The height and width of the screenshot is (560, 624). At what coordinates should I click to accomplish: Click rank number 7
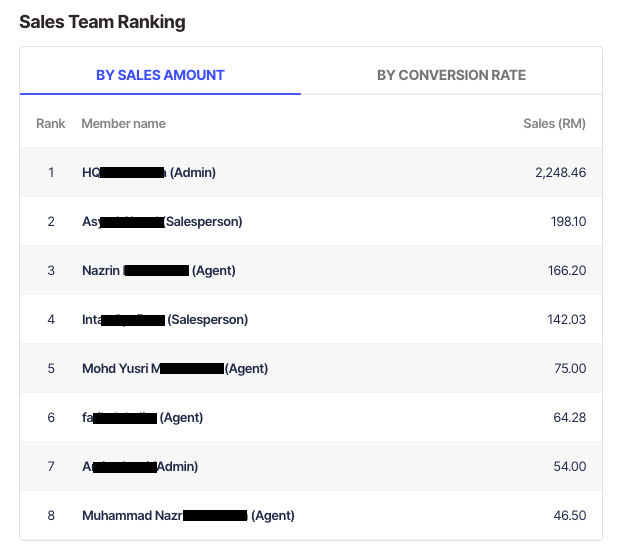(51, 466)
